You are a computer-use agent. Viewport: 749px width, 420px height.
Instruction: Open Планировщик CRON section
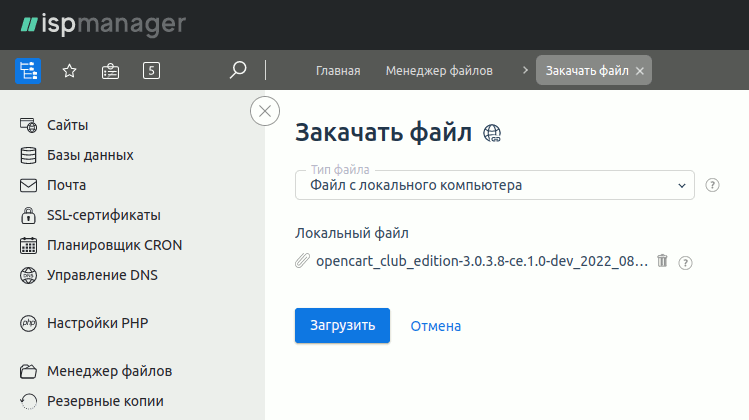[115, 246]
